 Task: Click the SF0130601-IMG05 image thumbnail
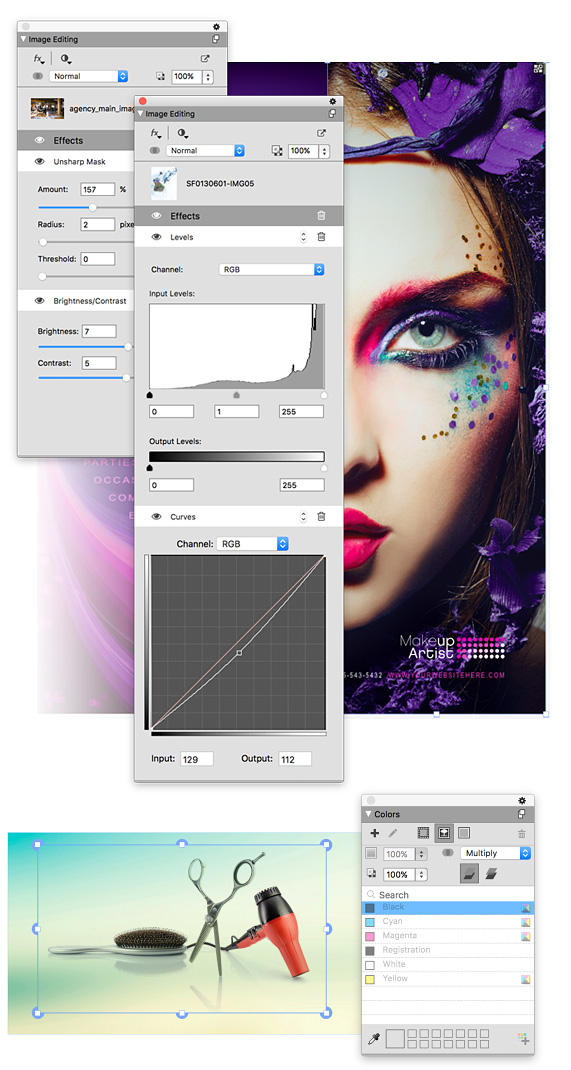(x=164, y=183)
